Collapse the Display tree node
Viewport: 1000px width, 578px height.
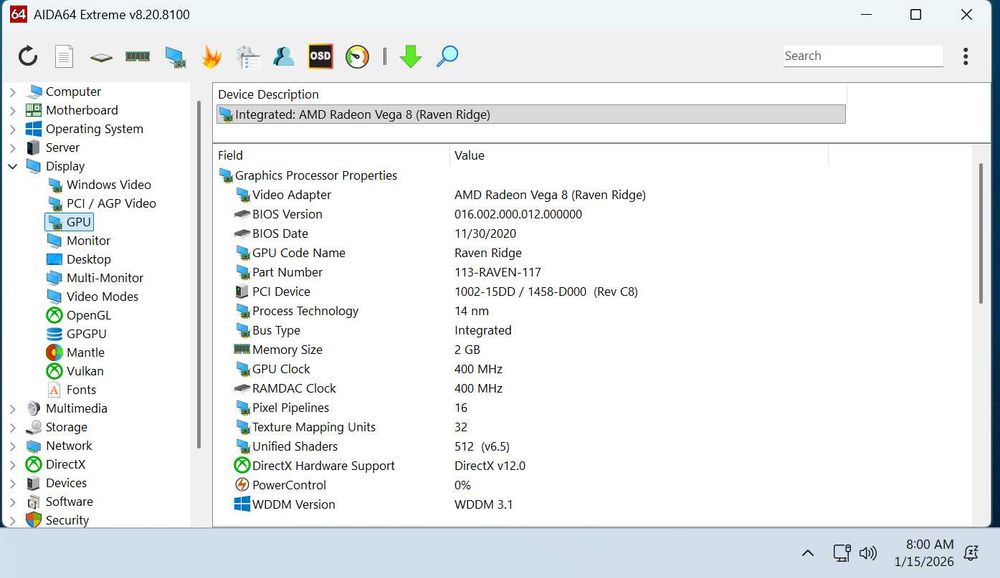pyautogui.click(x=12, y=166)
